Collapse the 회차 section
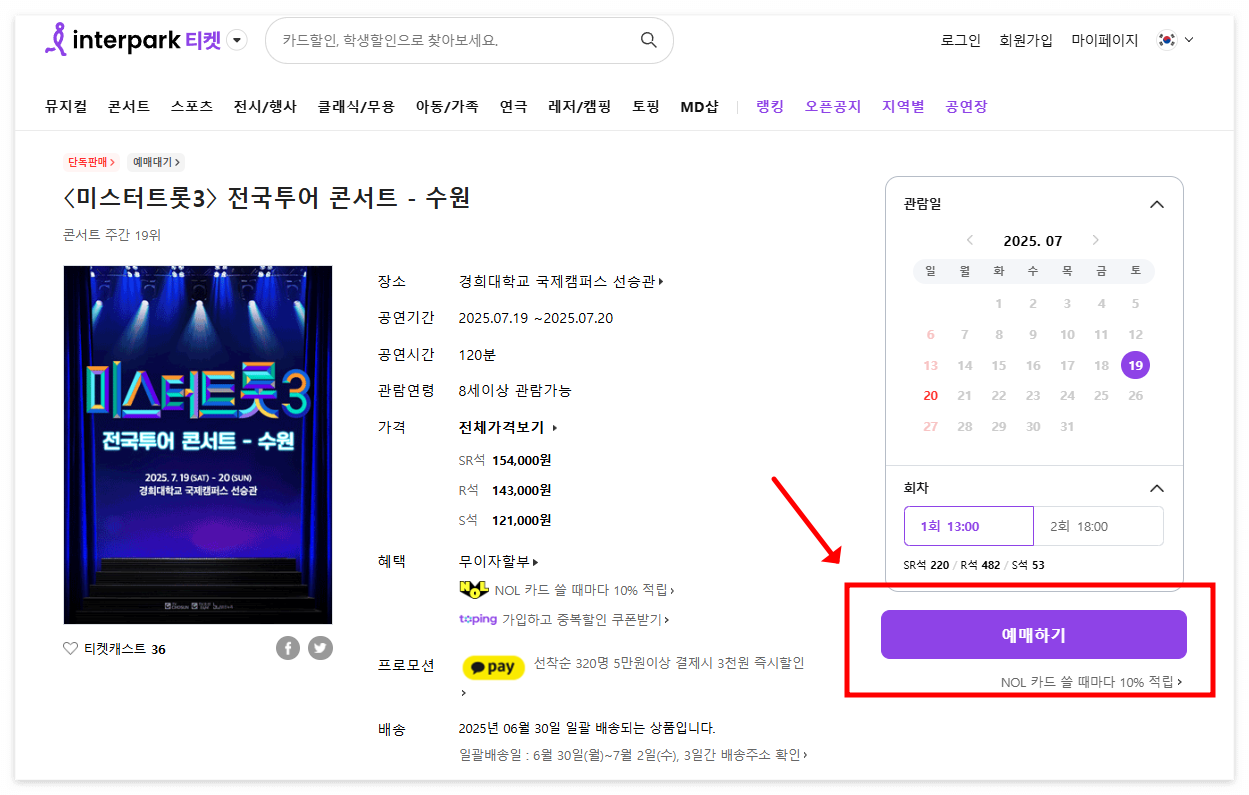 [x=1157, y=488]
